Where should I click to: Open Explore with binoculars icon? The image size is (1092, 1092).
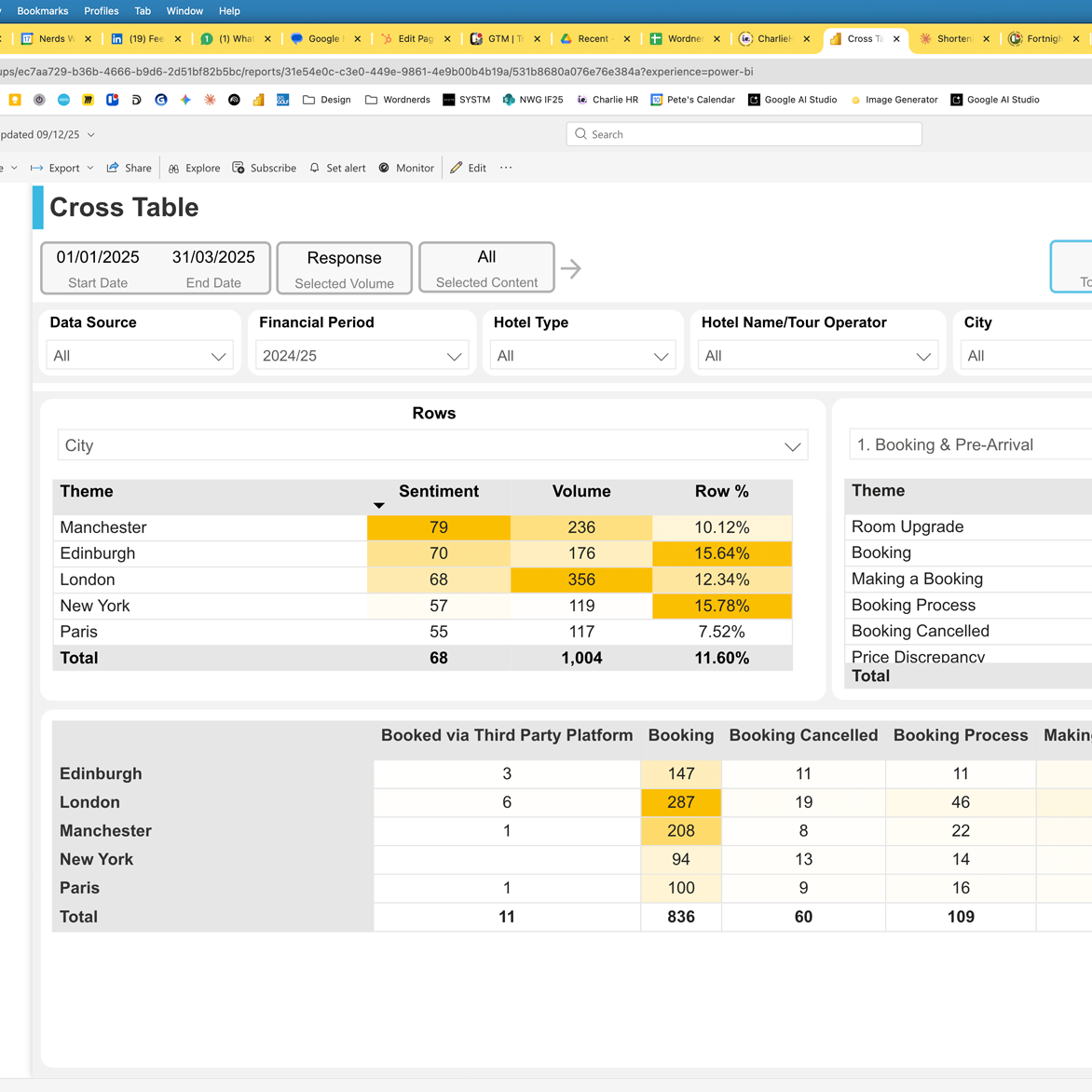coord(174,168)
